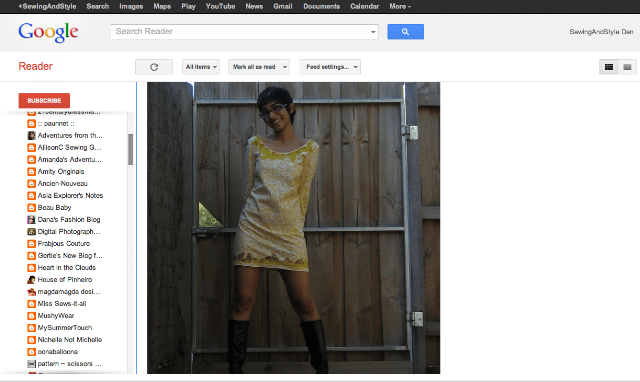Open the More menu in top bar

[x=400, y=7]
